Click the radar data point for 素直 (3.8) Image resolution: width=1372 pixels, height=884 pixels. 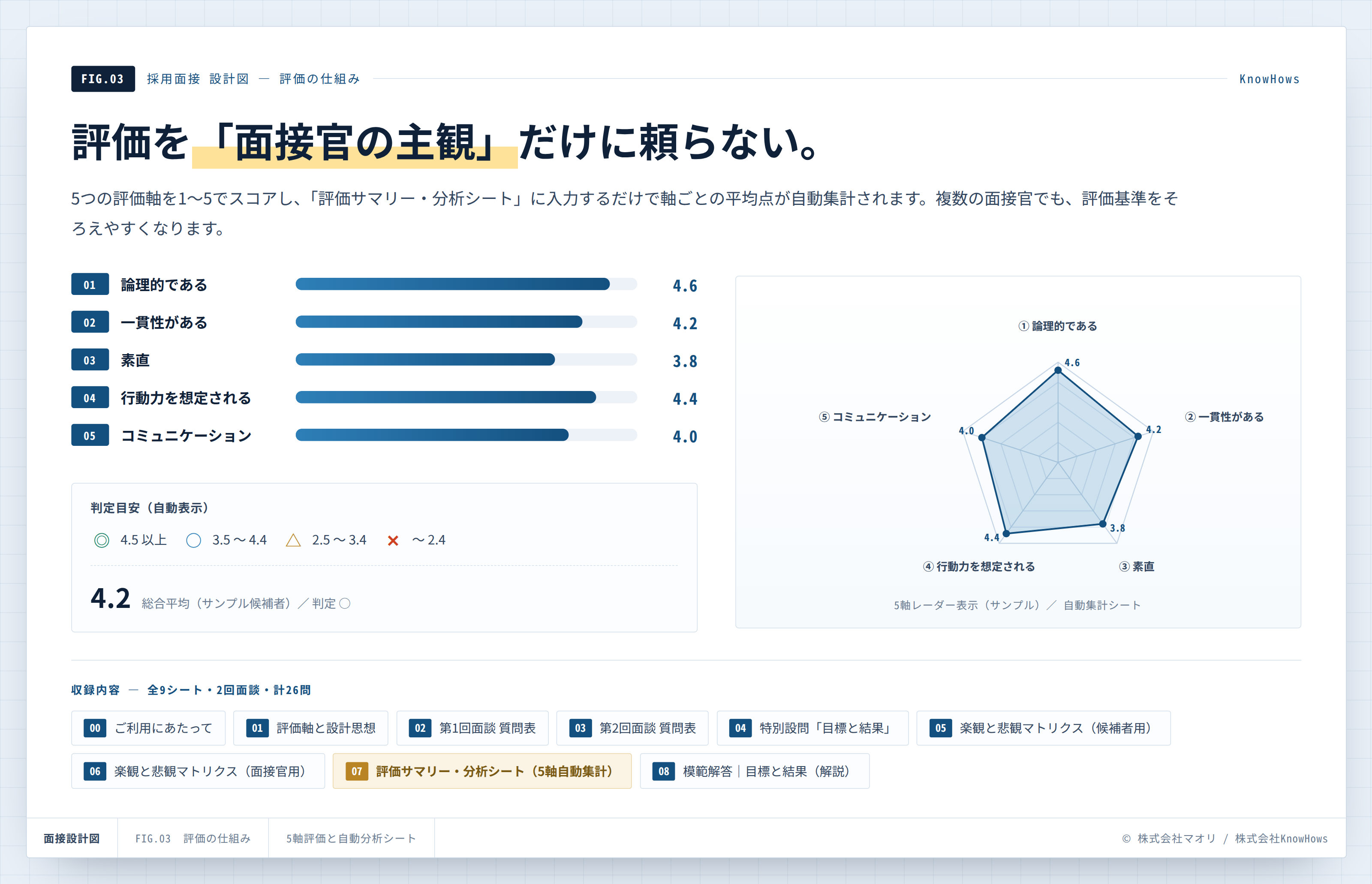[1103, 523]
